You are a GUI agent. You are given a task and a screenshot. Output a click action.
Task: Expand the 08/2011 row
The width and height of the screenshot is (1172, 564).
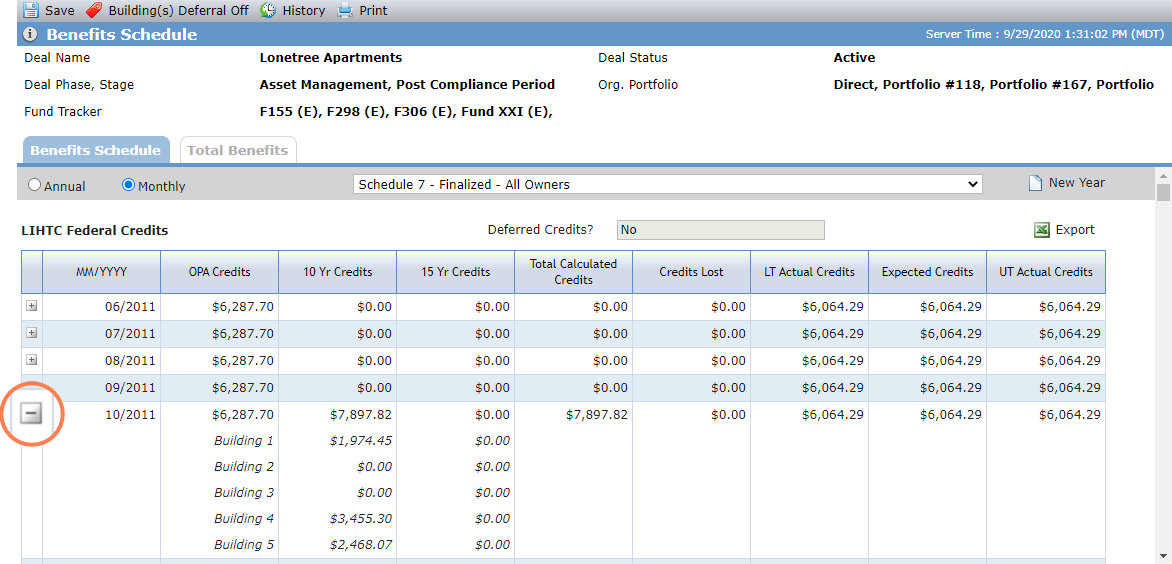tap(31, 360)
